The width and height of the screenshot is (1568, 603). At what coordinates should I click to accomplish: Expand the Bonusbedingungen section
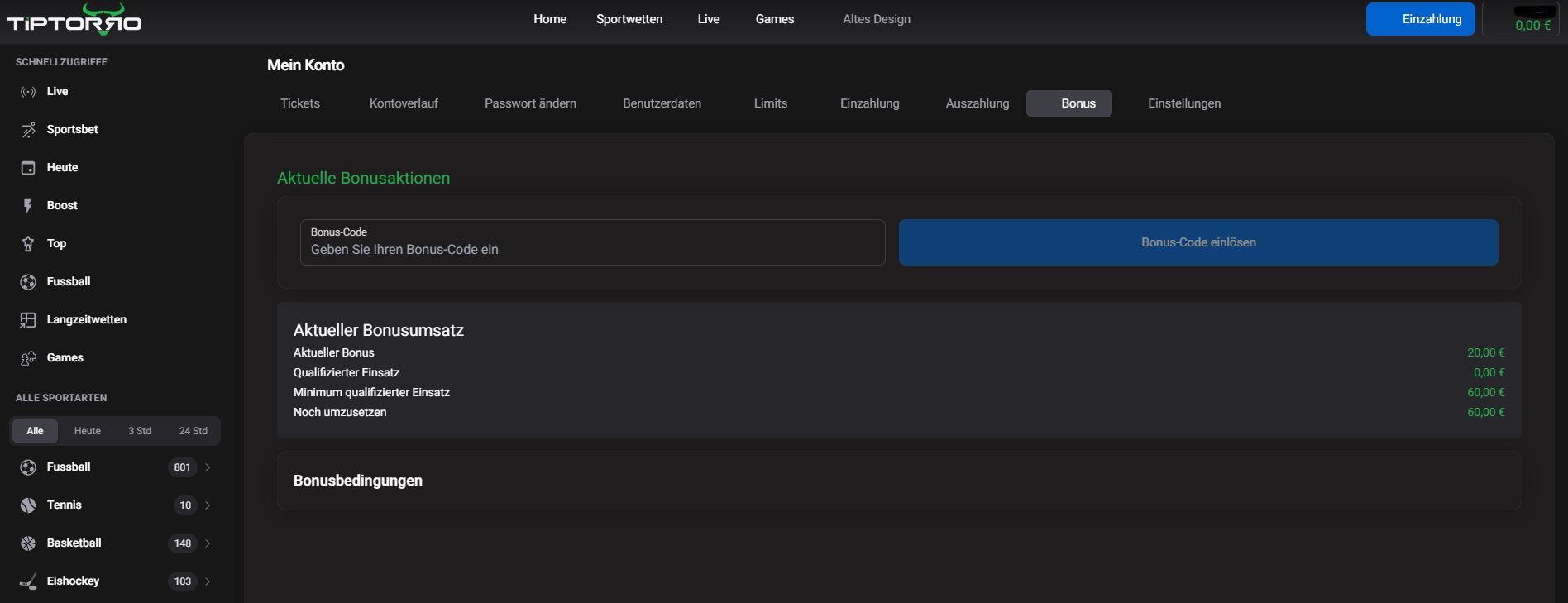click(x=898, y=481)
